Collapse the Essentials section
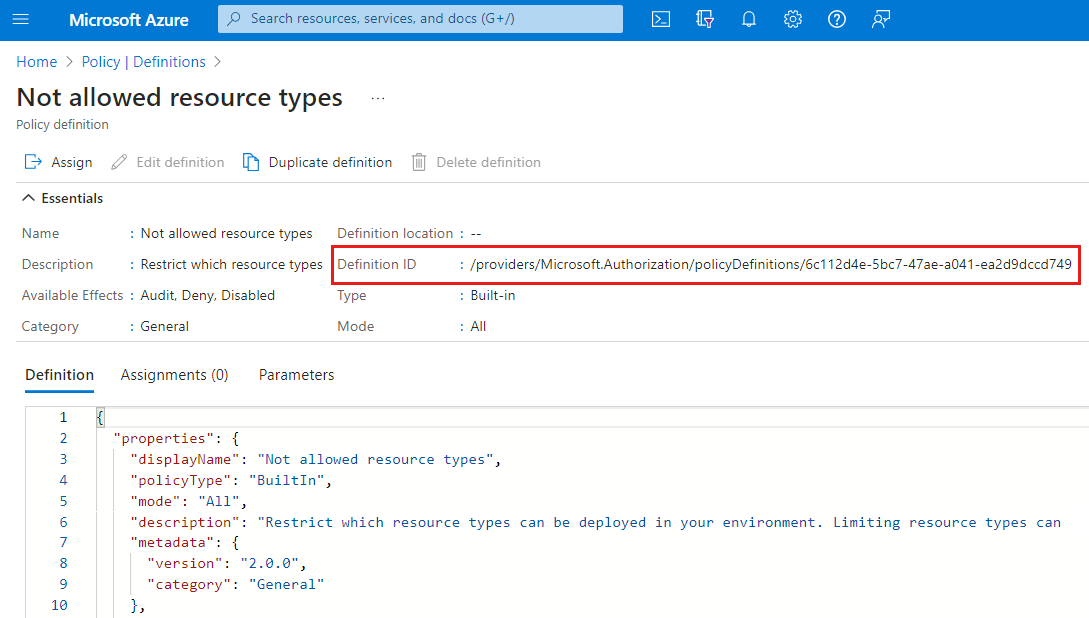Screen dimensions: 1089x618 30,198
